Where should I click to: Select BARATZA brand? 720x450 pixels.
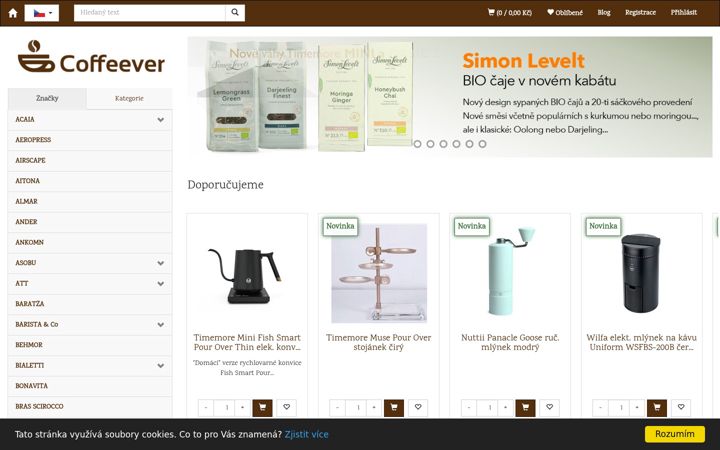click(90, 304)
